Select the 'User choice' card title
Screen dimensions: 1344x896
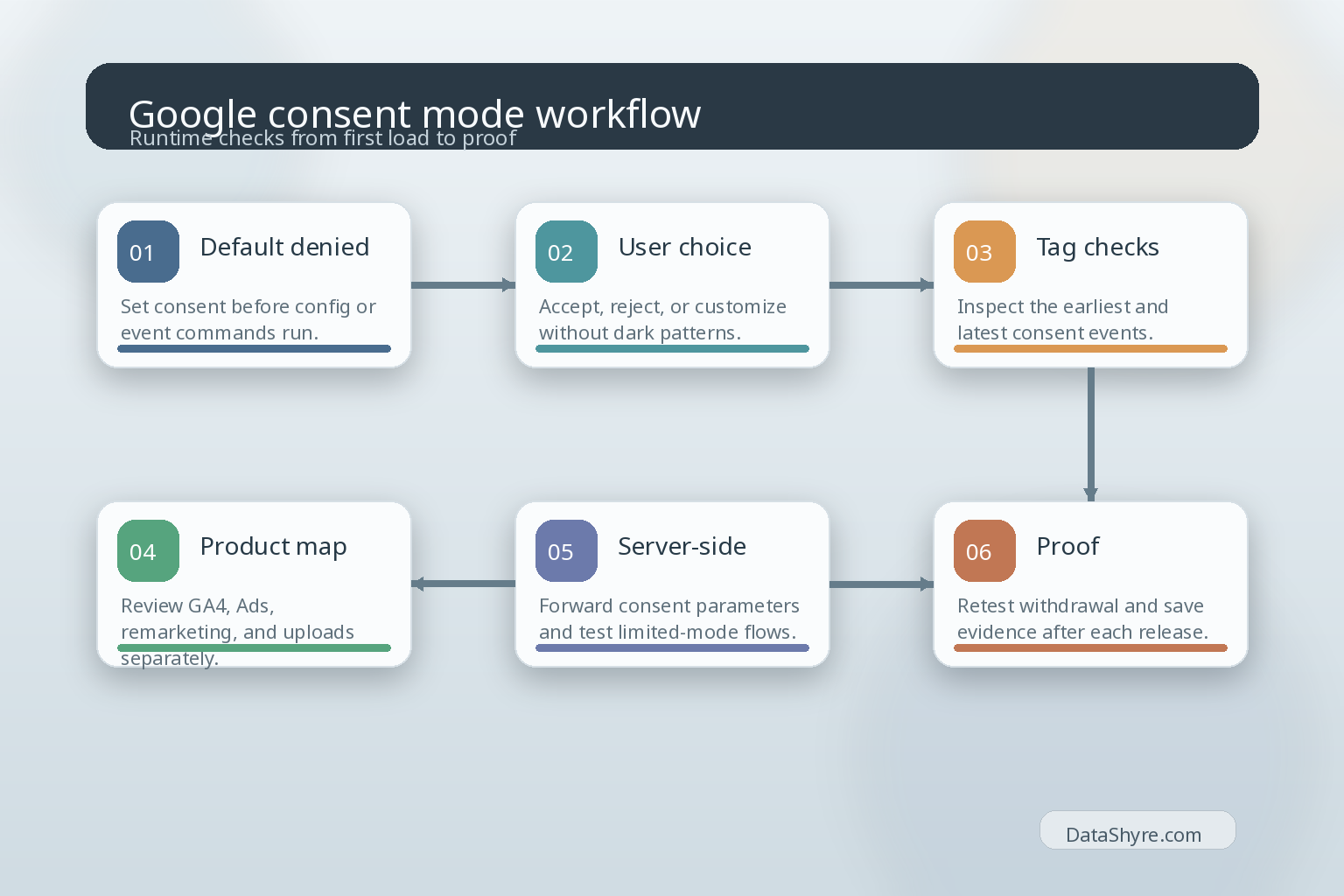pos(684,248)
